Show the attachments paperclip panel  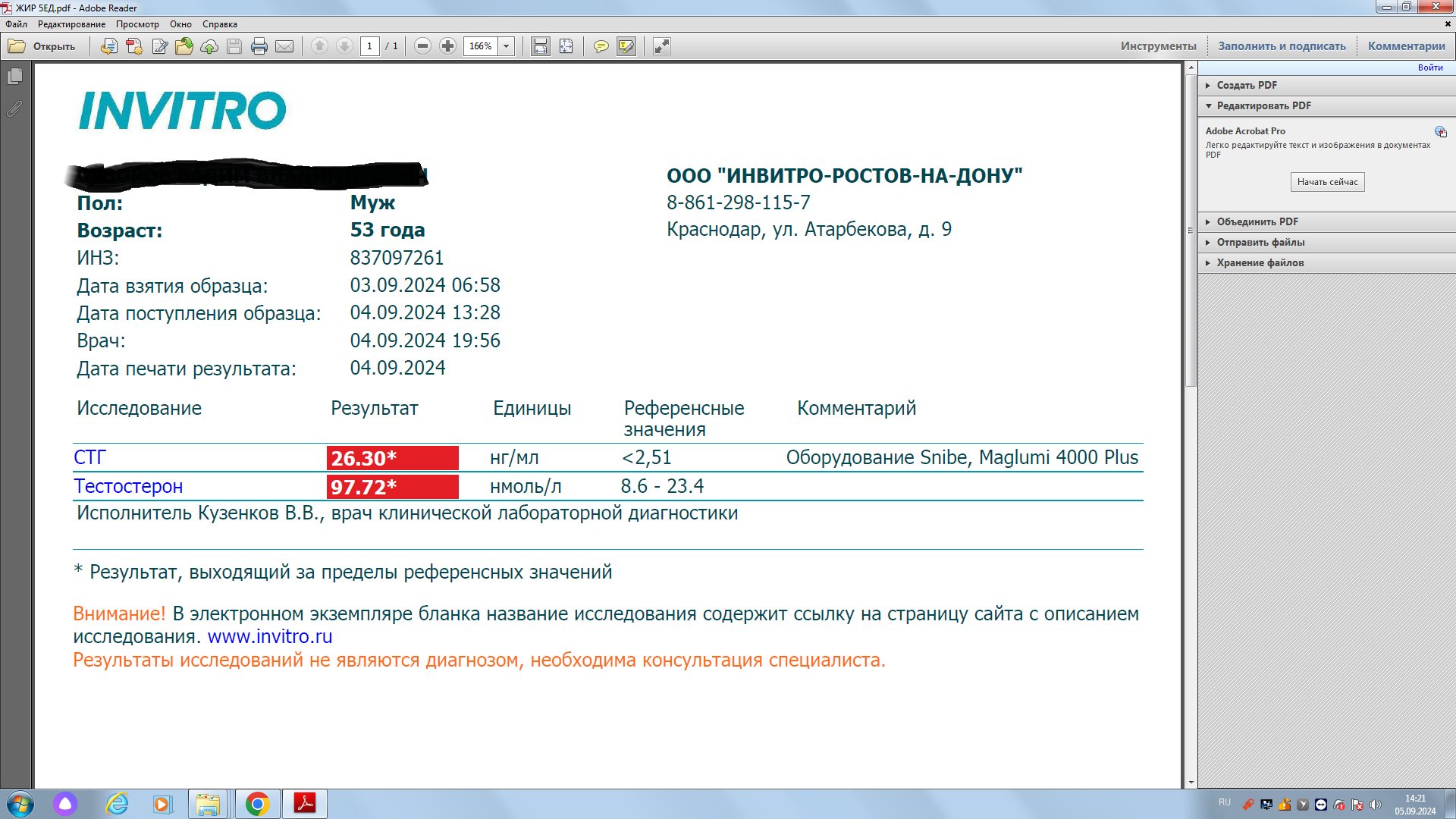tap(14, 109)
